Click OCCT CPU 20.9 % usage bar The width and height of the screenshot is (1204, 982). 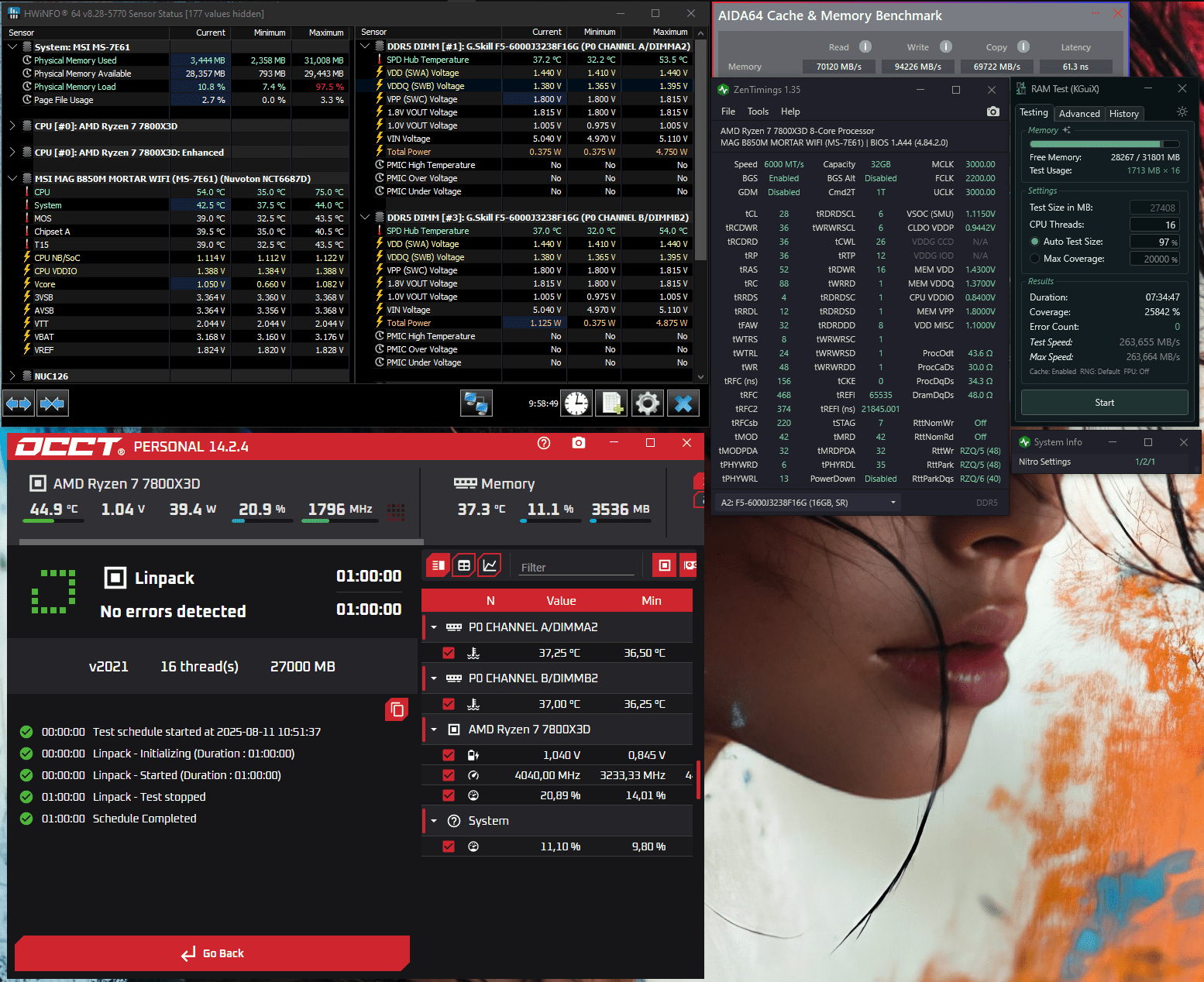263,521
